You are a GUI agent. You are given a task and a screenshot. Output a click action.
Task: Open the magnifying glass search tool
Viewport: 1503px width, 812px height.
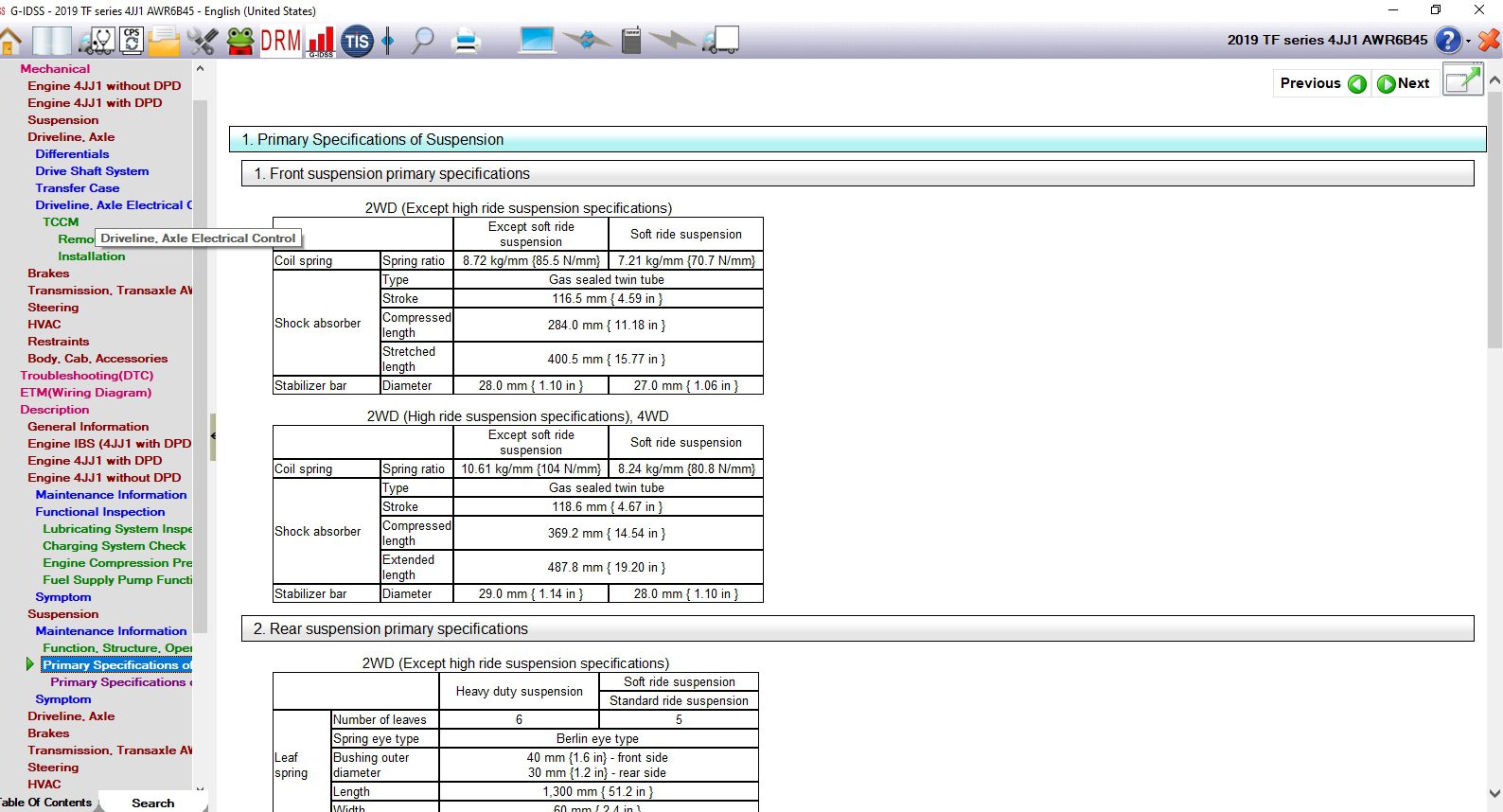pyautogui.click(x=423, y=41)
